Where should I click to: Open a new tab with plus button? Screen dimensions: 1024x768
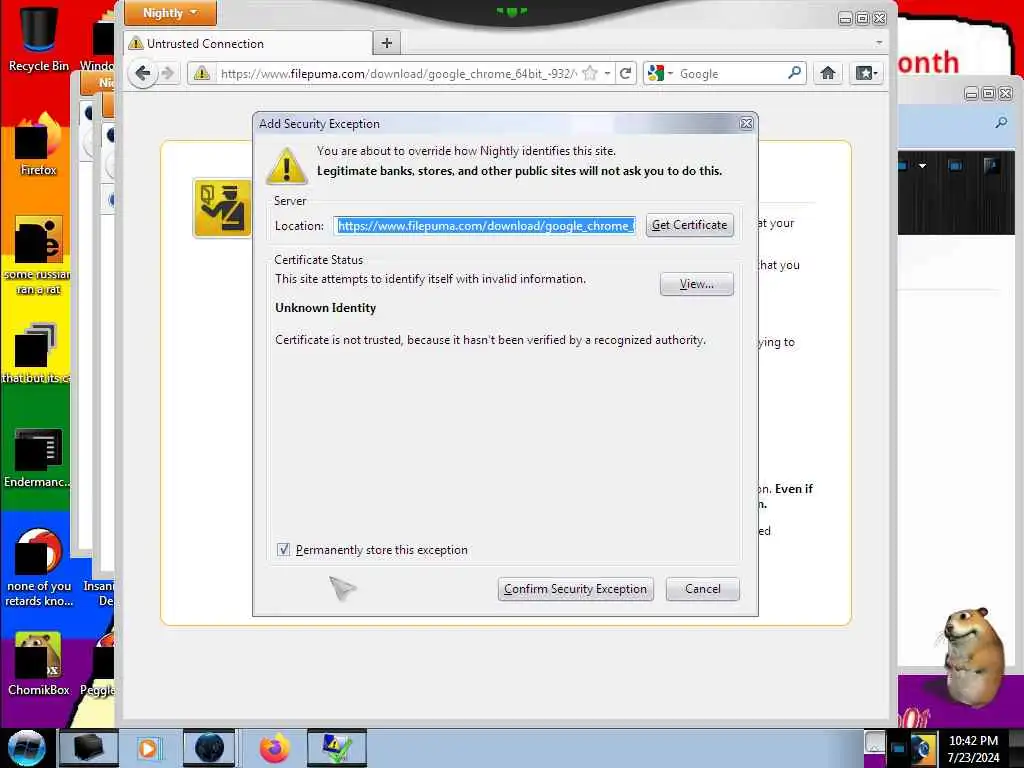tap(387, 43)
